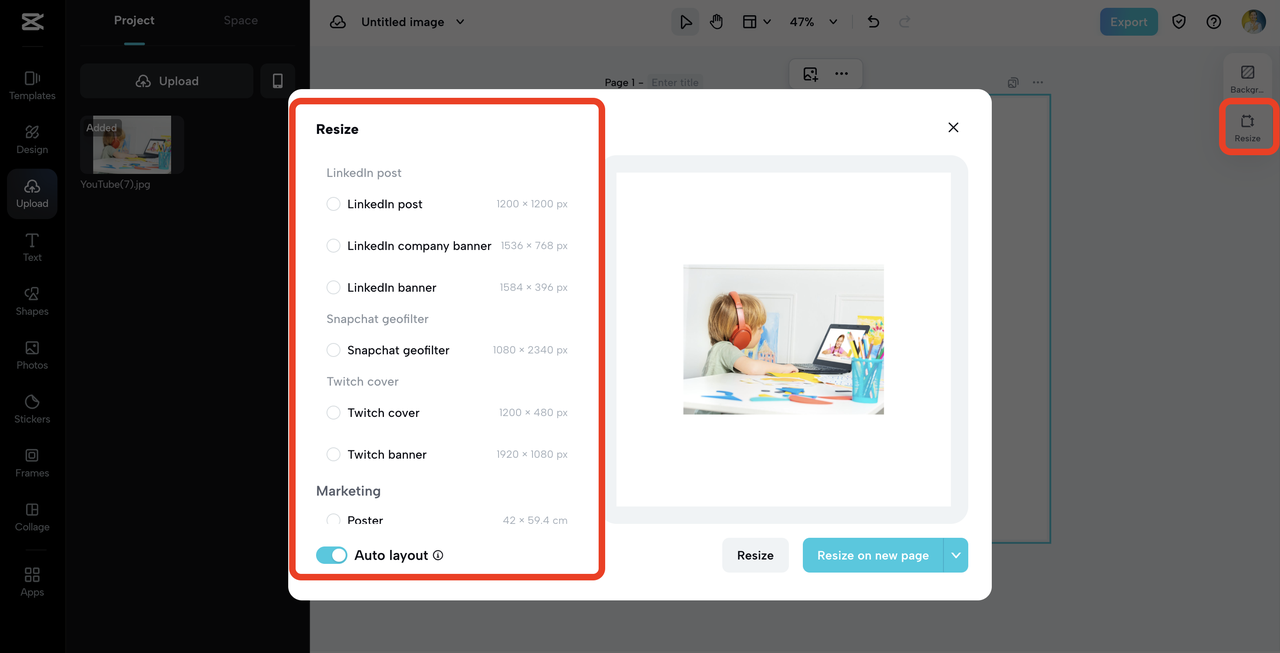The width and height of the screenshot is (1280, 653).
Task: Select the YouTube(7).jpg thumbnail
Action: (132, 145)
